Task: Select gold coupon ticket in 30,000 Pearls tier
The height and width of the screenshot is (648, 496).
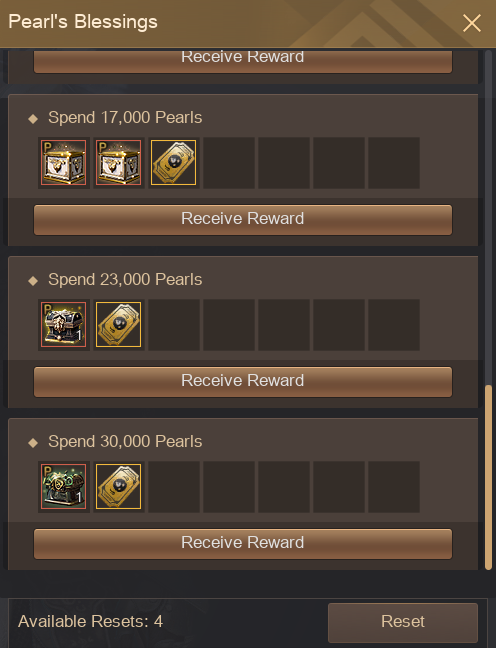Action: click(119, 486)
